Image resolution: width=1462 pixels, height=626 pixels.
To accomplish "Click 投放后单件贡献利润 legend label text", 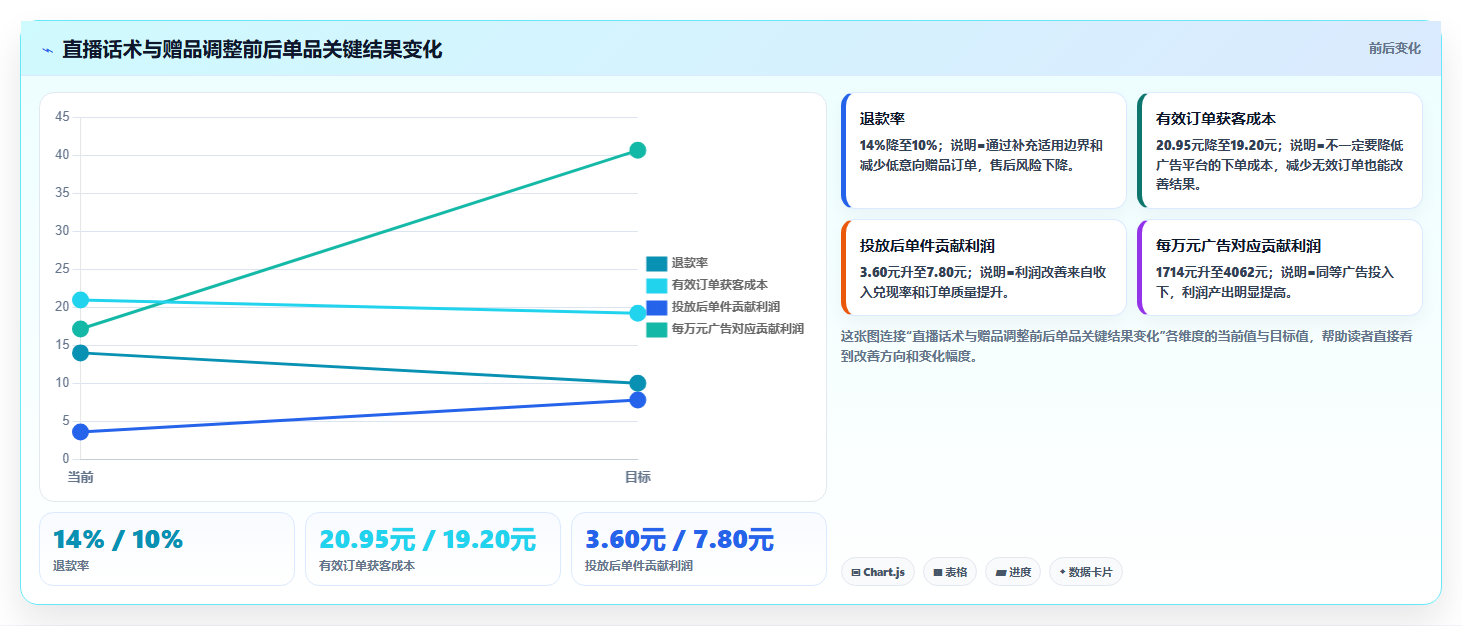I will 726,307.
